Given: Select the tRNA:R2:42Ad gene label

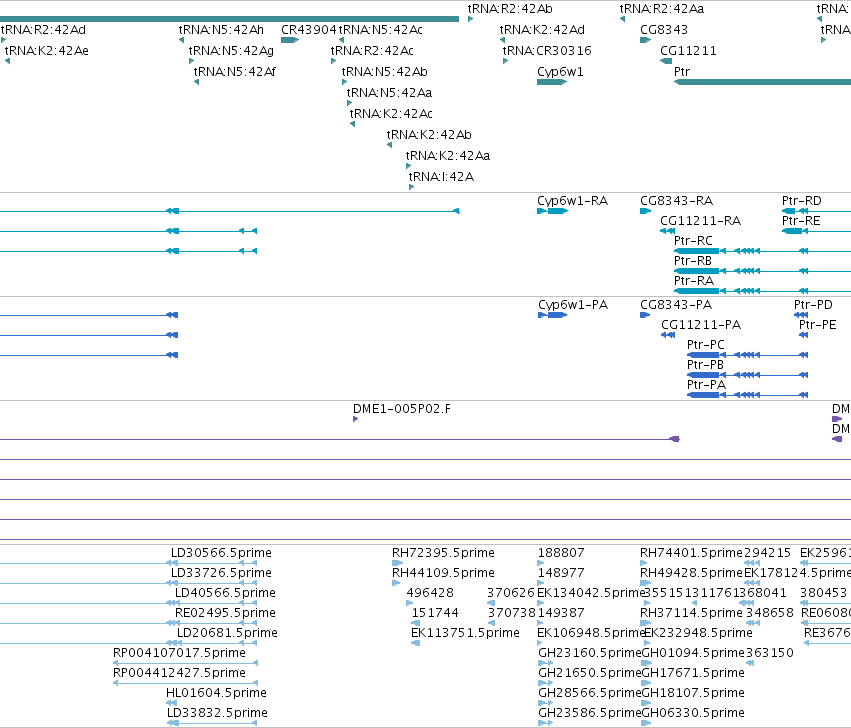Looking at the screenshot, I should [43, 30].
